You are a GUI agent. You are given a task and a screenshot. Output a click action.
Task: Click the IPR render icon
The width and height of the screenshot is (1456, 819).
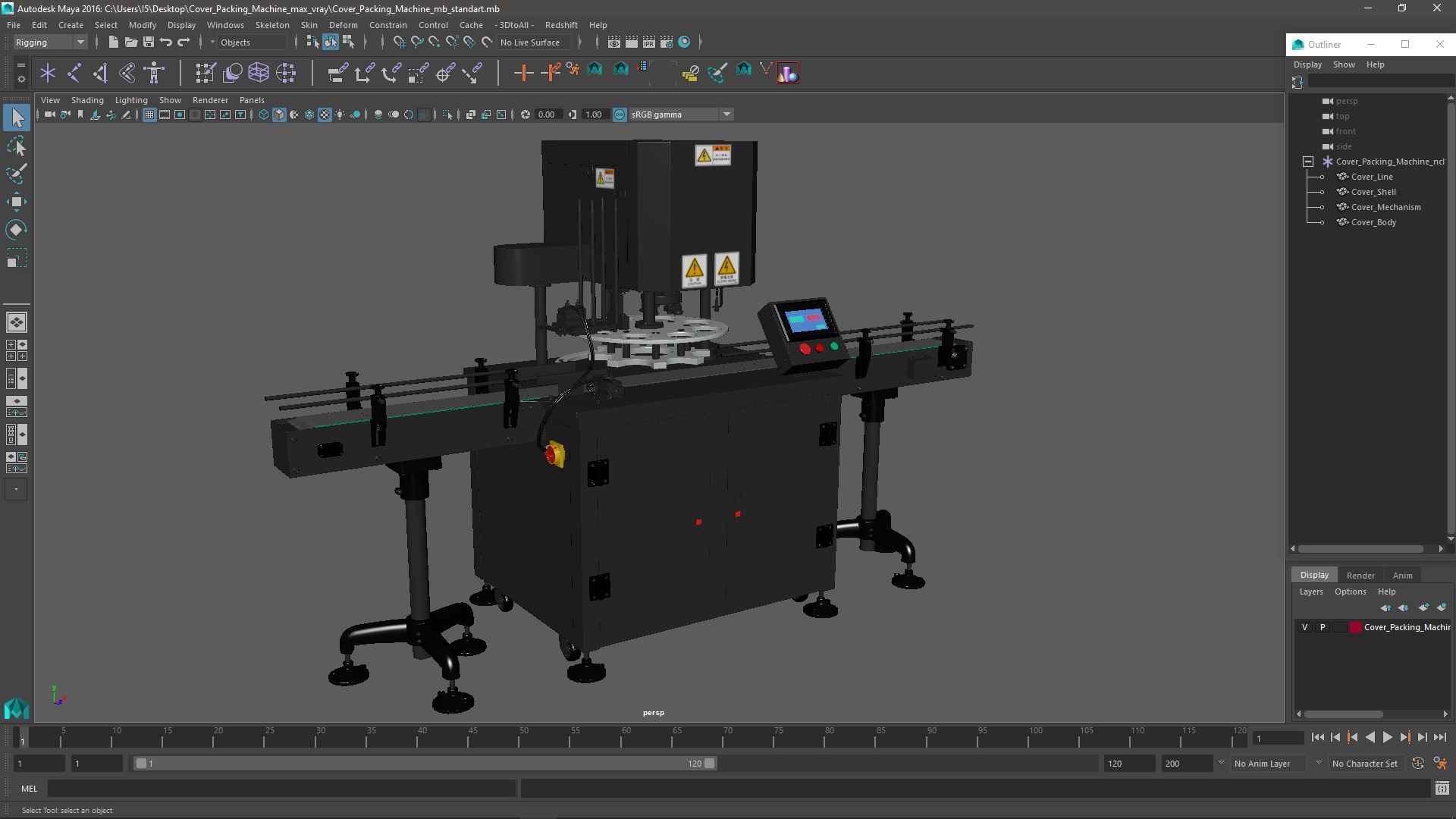(649, 42)
